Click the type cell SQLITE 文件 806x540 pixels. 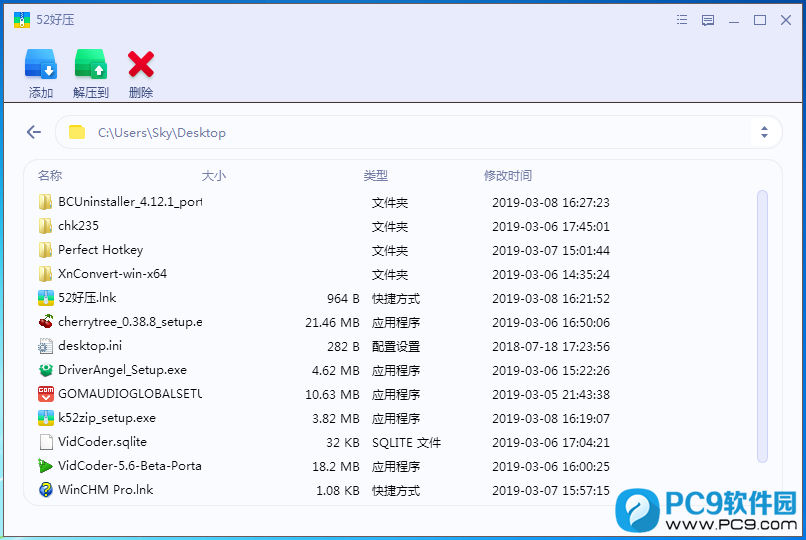407,442
